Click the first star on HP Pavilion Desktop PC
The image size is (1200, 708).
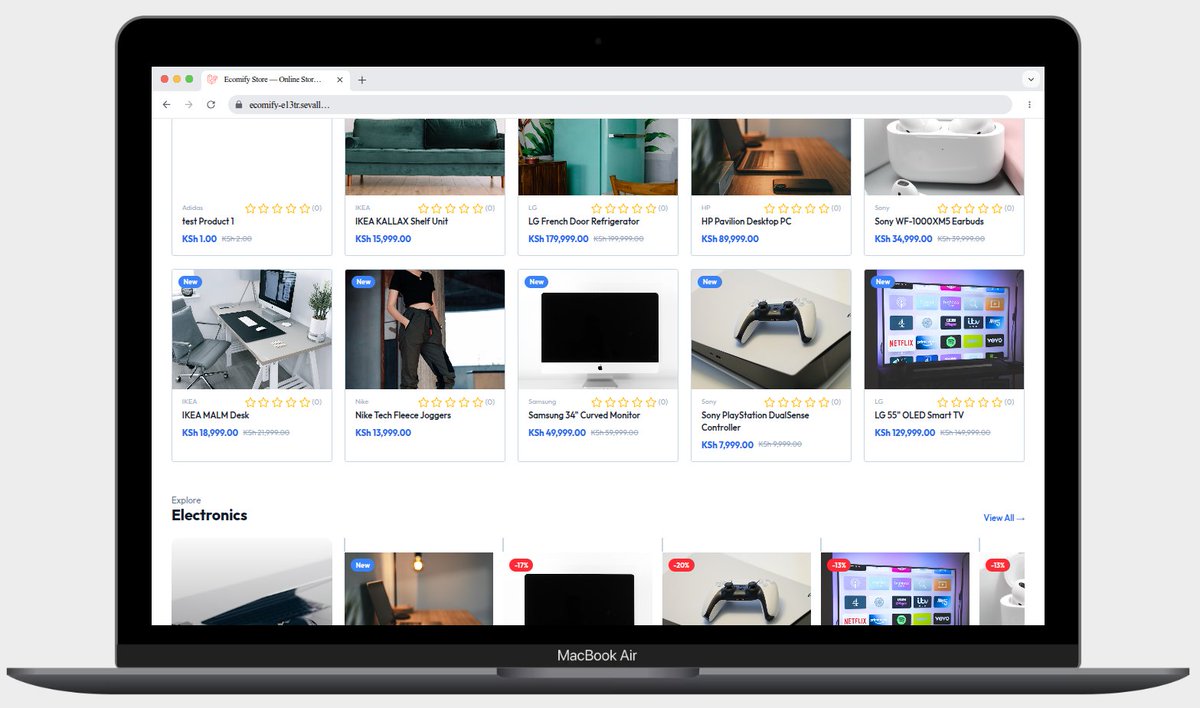(x=770, y=208)
